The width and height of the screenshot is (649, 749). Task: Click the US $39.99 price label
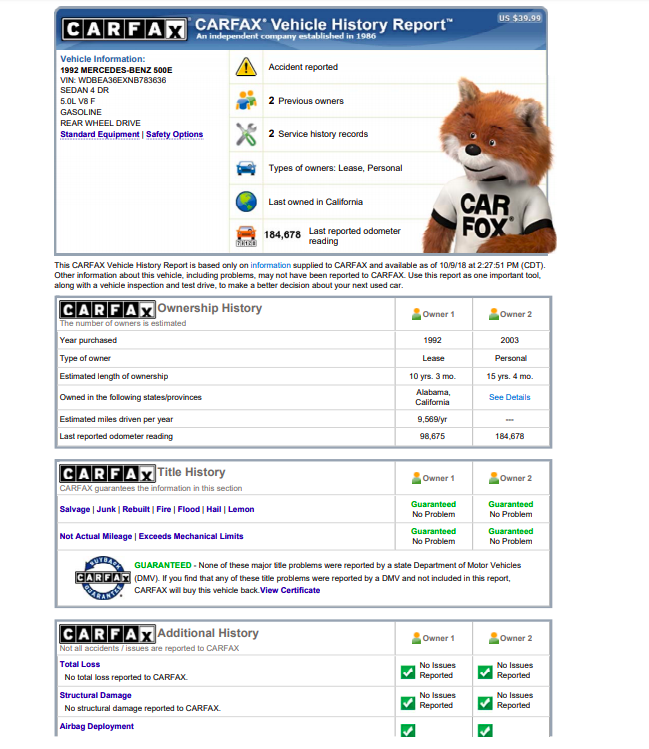(520, 18)
